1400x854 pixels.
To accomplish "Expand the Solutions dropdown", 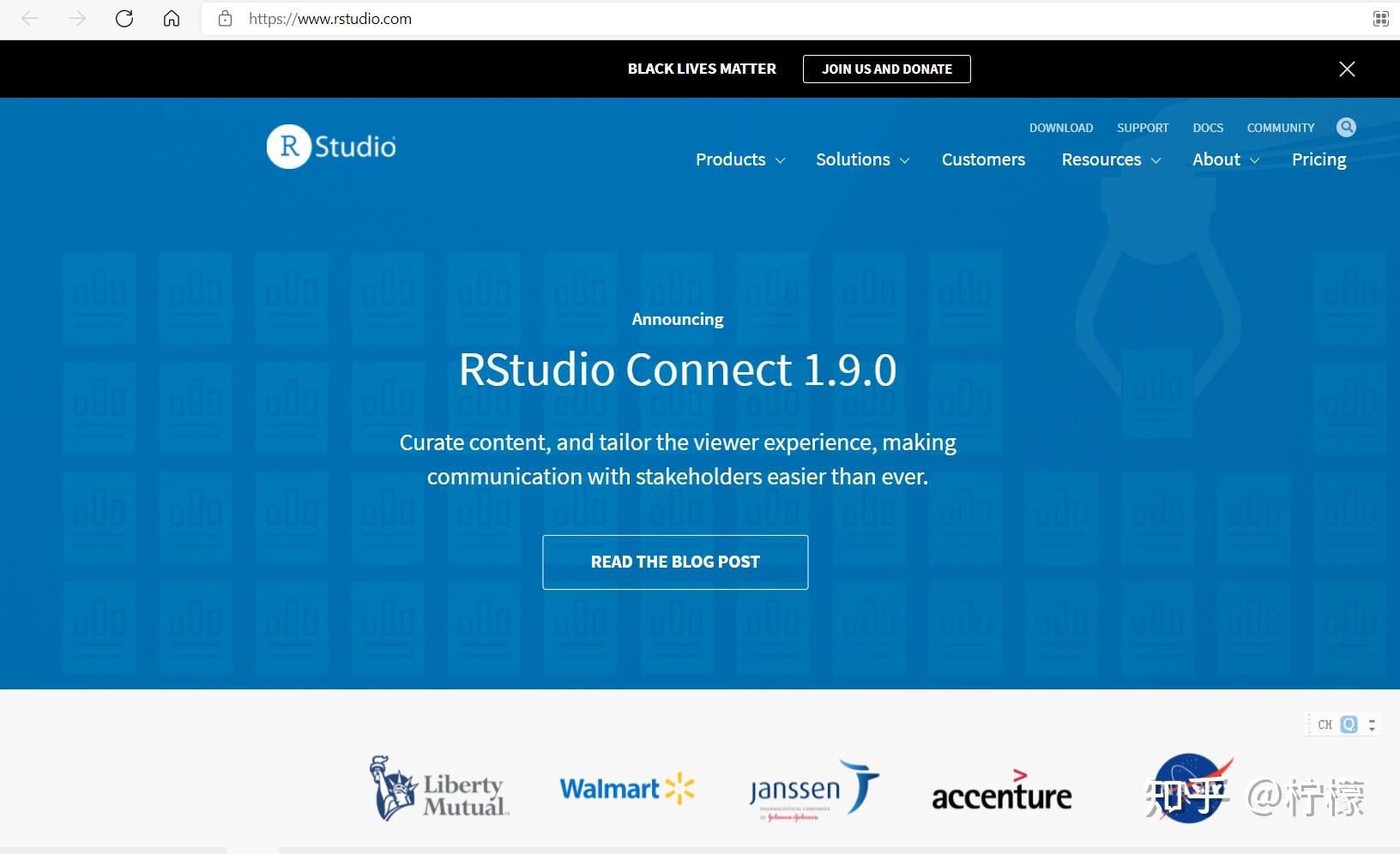I will pyautogui.click(x=854, y=159).
